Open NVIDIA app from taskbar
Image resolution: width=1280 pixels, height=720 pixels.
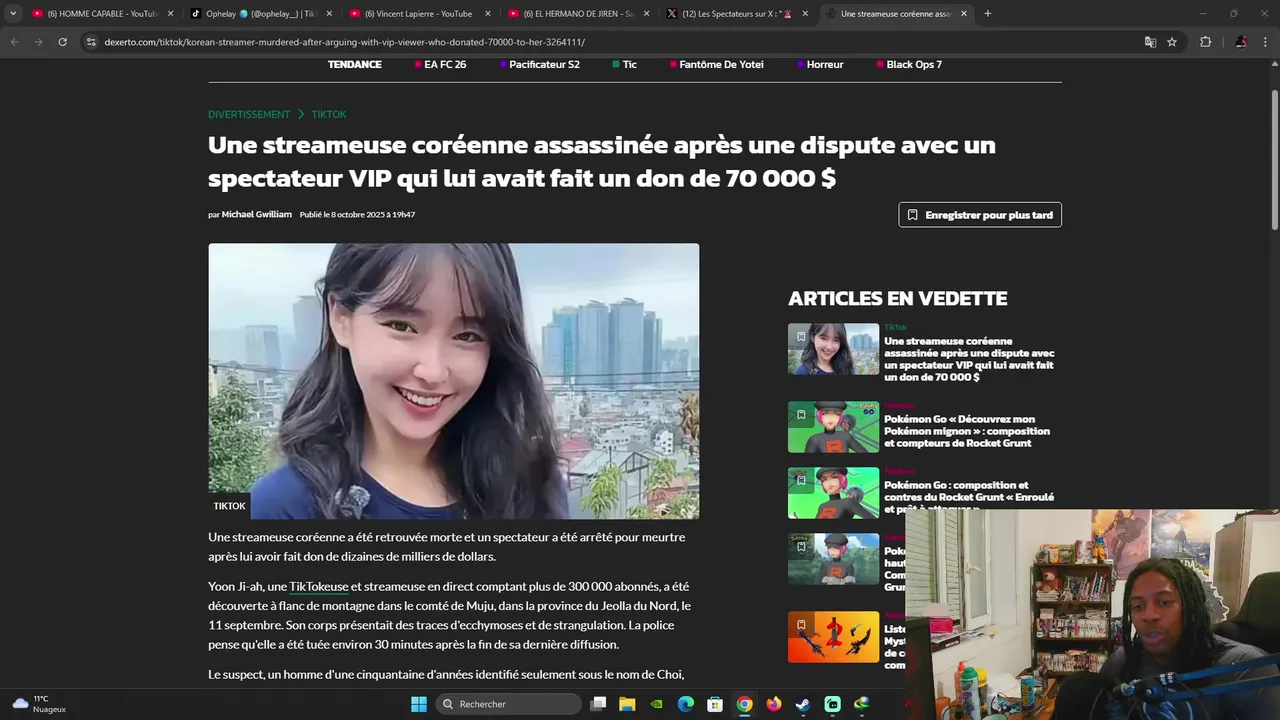pyautogui.click(x=656, y=704)
